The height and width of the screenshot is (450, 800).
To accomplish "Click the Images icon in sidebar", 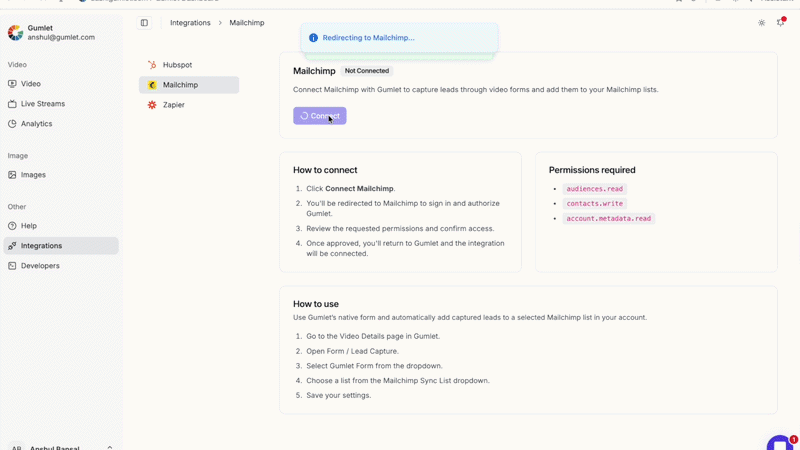I will coord(12,174).
